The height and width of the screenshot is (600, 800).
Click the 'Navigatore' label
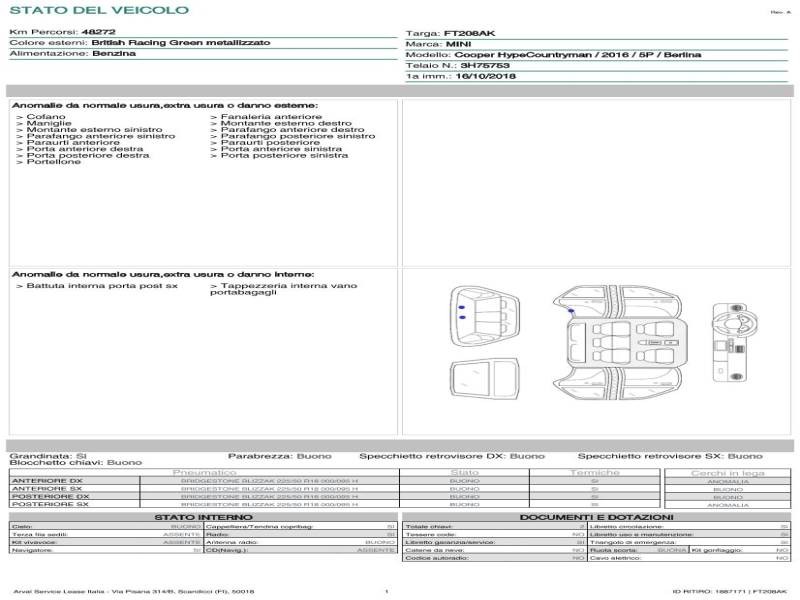click(x=32, y=550)
